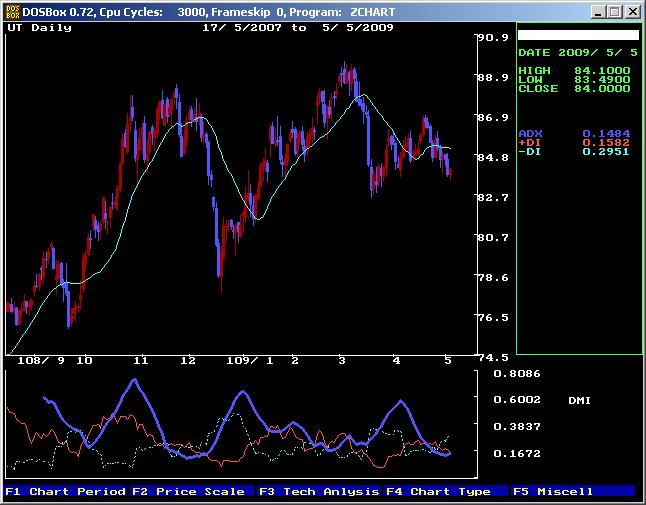Click the DOSBox icon in title bar
The height and width of the screenshot is (505, 646).
point(12,12)
